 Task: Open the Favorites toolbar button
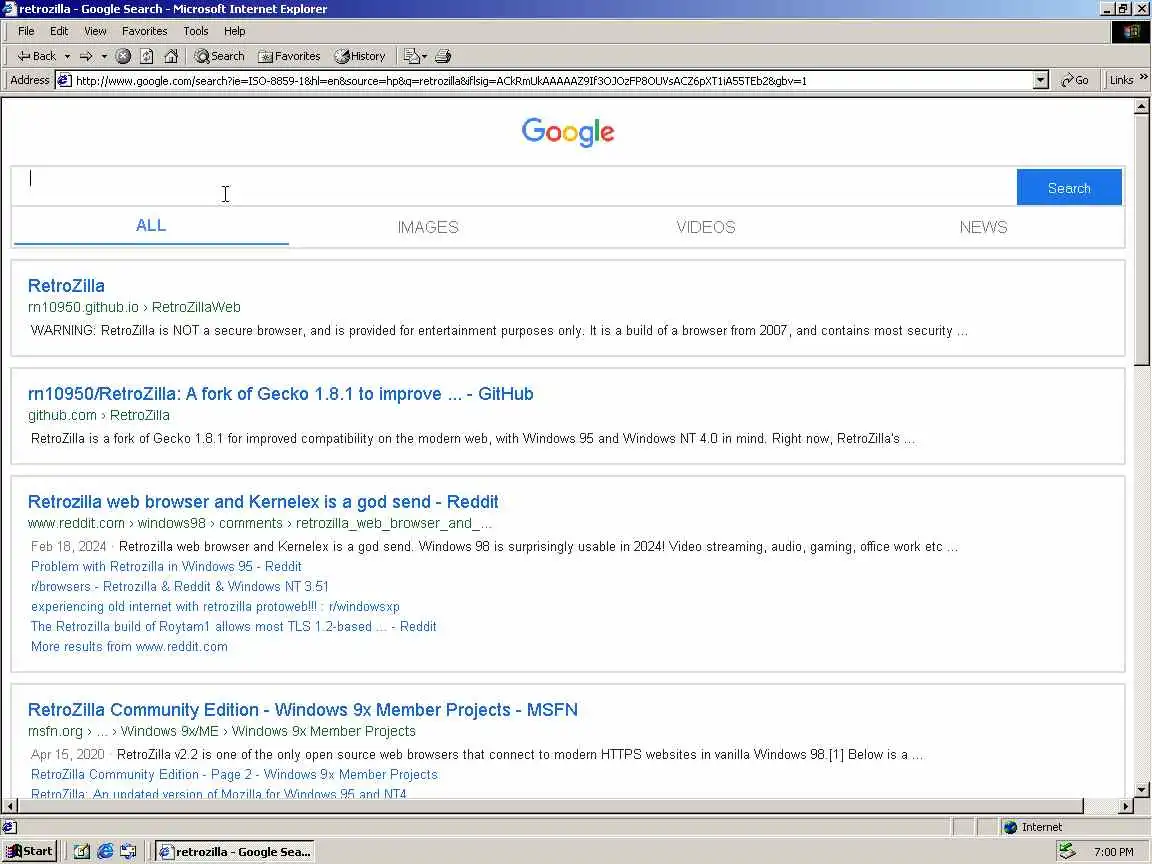tap(289, 56)
